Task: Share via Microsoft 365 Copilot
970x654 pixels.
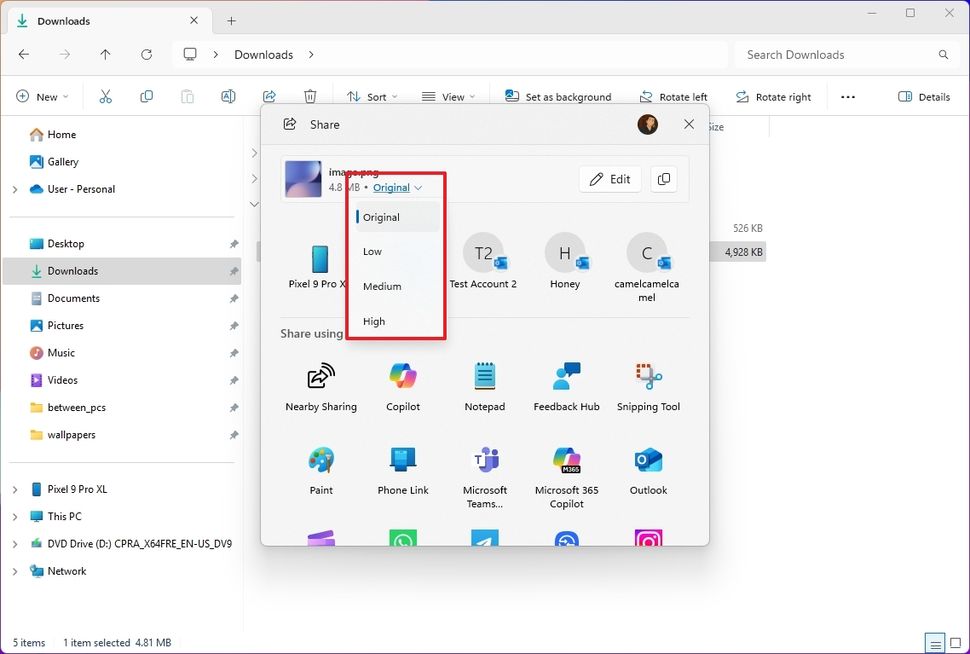Action: (x=565, y=470)
